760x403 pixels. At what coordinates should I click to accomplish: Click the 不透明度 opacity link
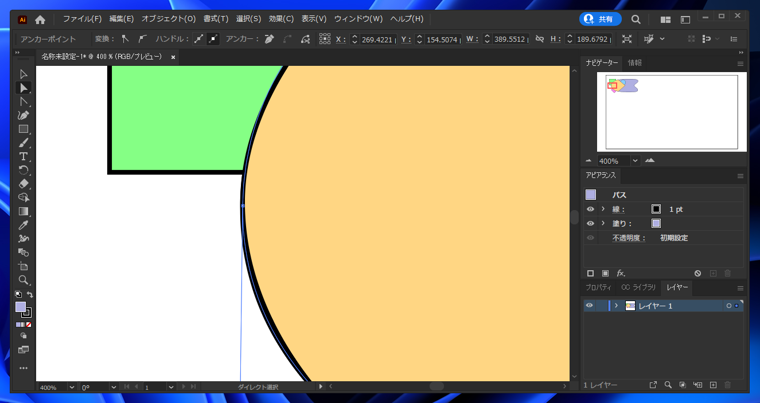coord(627,238)
